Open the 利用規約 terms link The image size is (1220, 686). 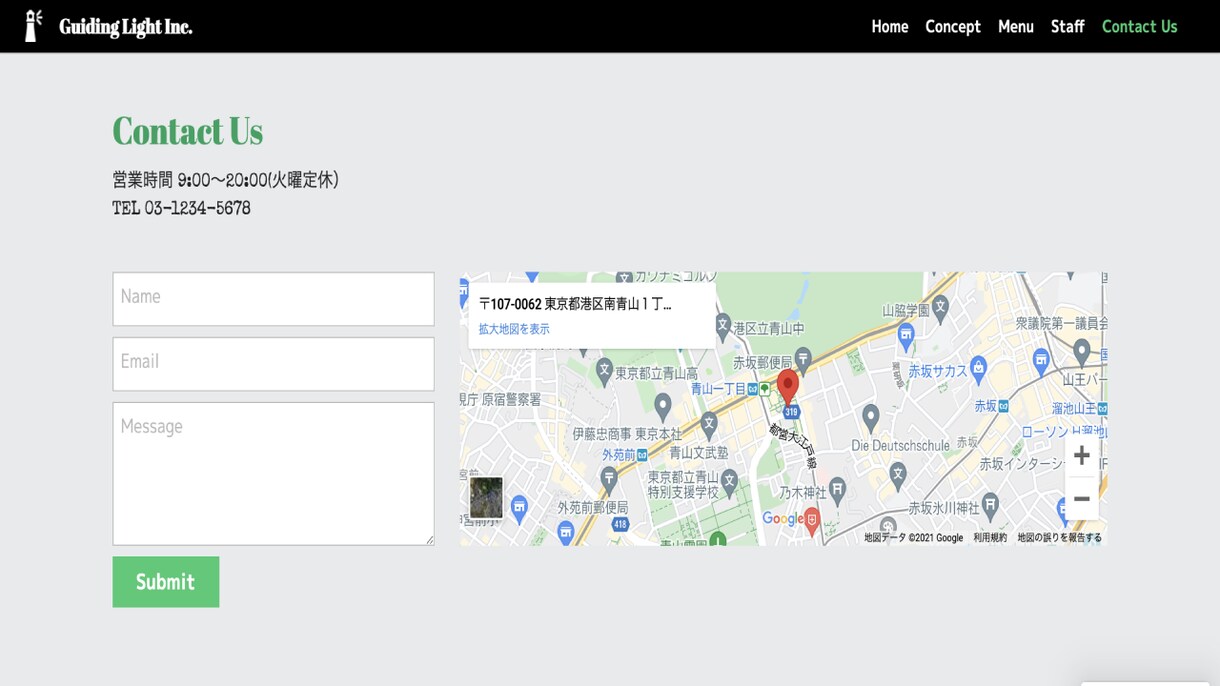click(x=990, y=538)
